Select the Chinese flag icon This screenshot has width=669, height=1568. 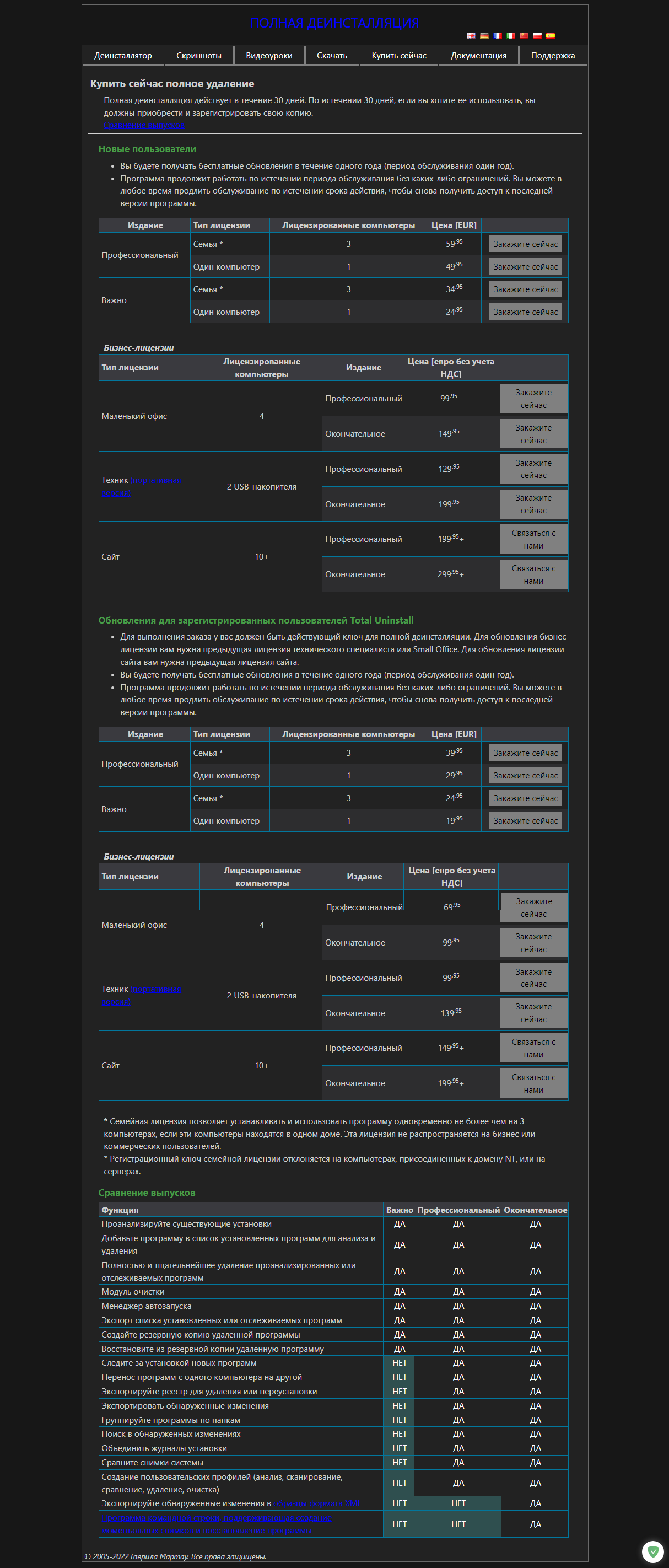[524, 35]
